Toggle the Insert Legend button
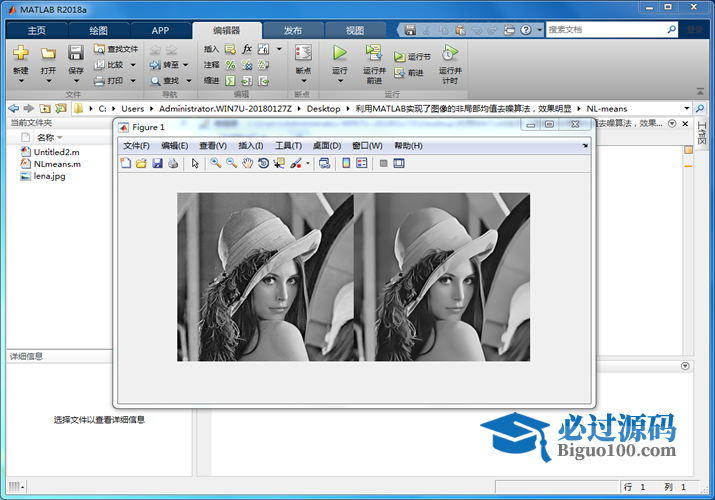Image resolution: width=715 pixels, height=500 pixels. pyautogui.click(x=360, y=163)
